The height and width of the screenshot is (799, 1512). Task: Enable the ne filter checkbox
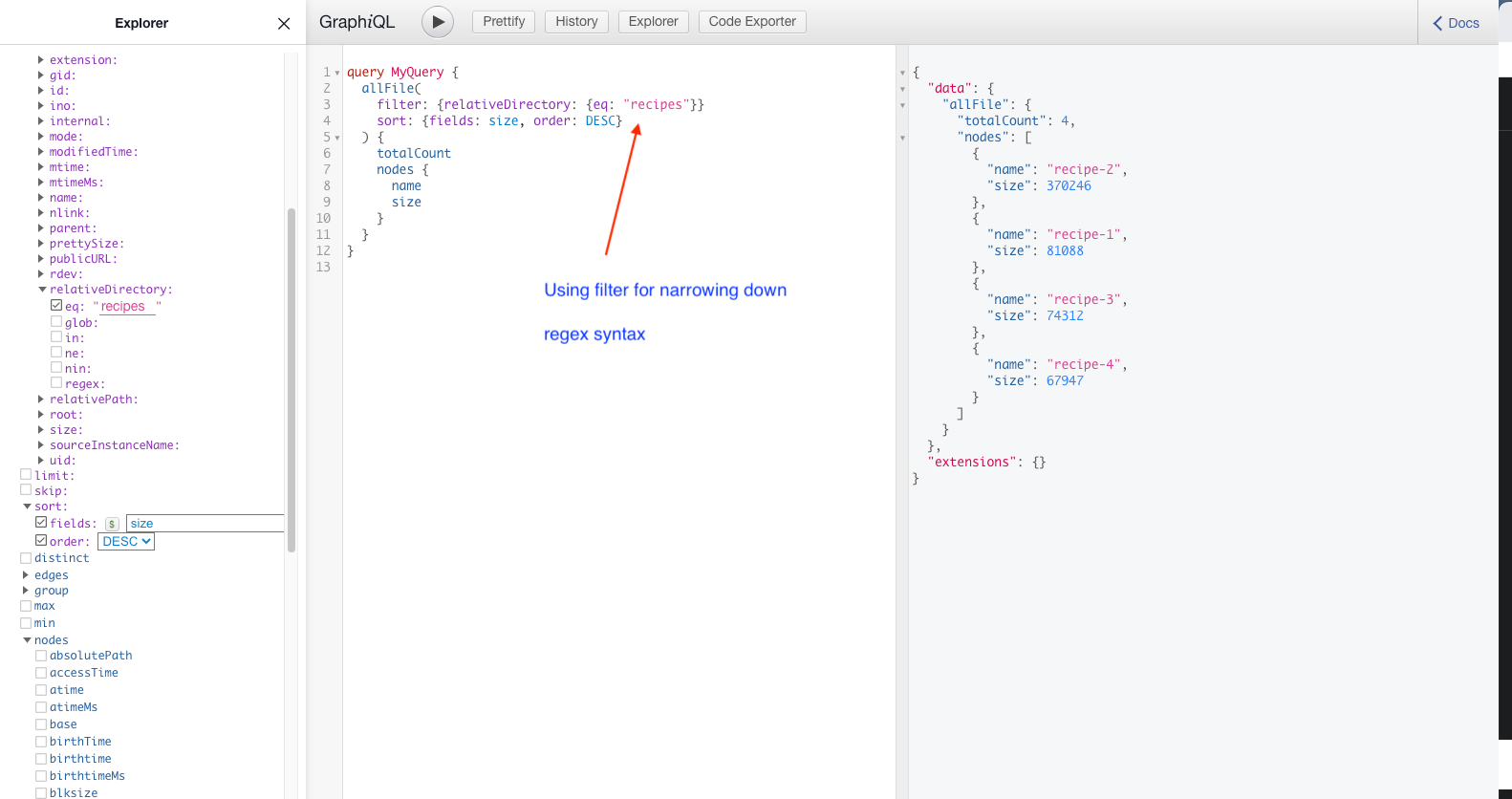56,352
